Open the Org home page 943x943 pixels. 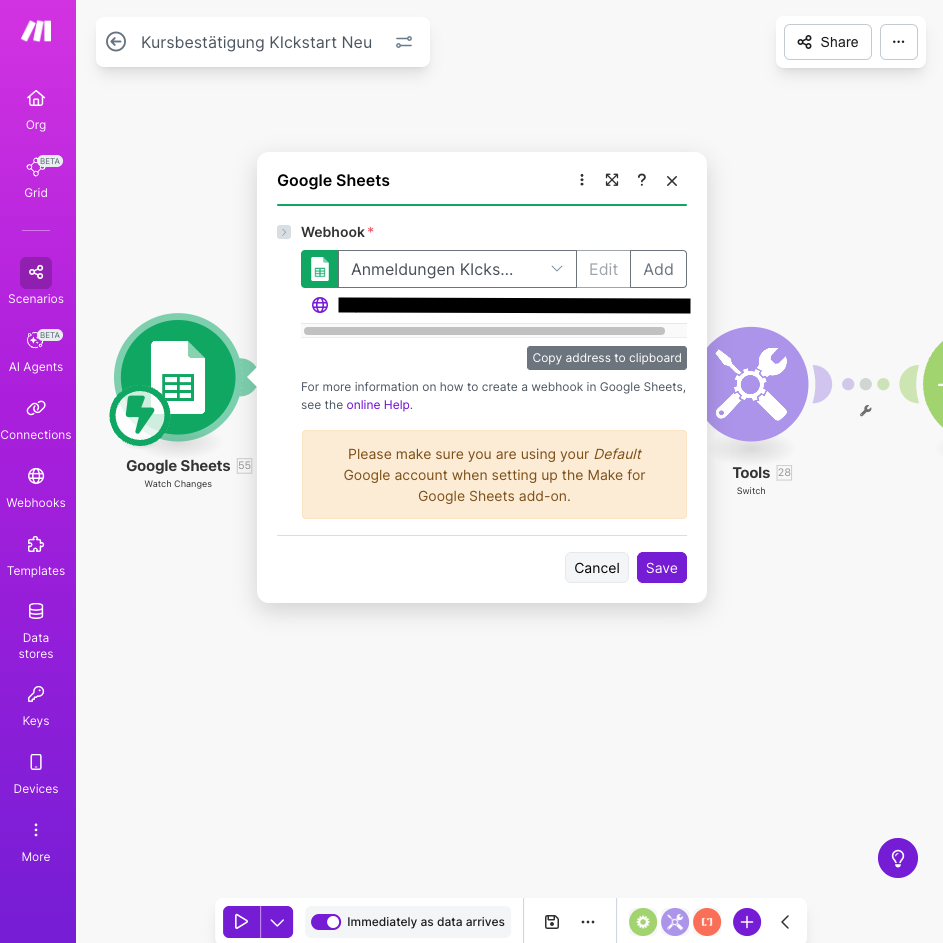35,110
